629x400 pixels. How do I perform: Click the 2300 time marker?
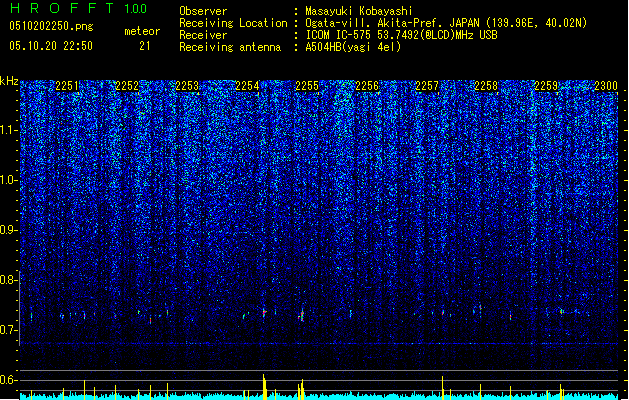coord(606,86)
